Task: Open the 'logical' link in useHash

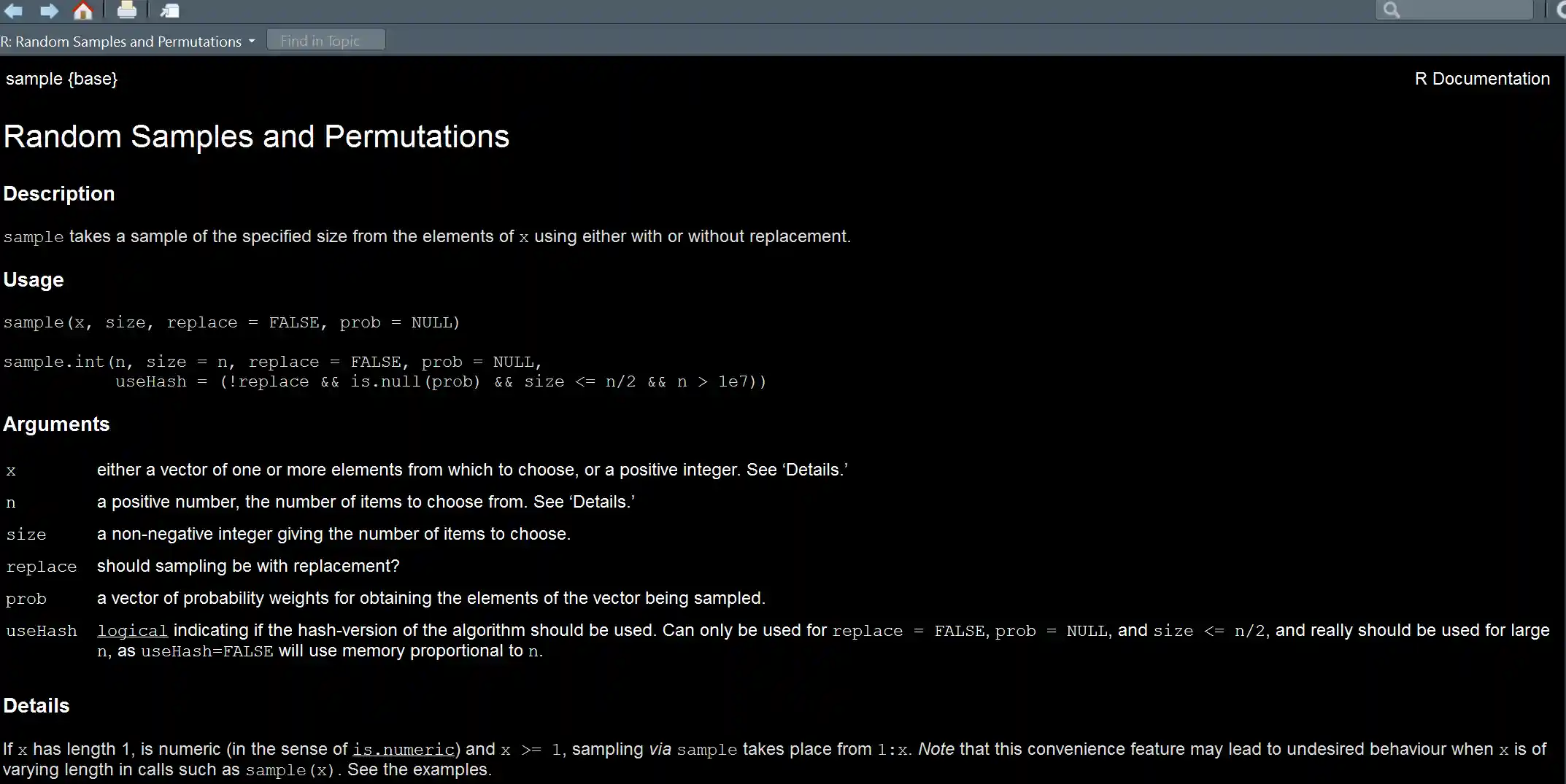Action: 132,631
